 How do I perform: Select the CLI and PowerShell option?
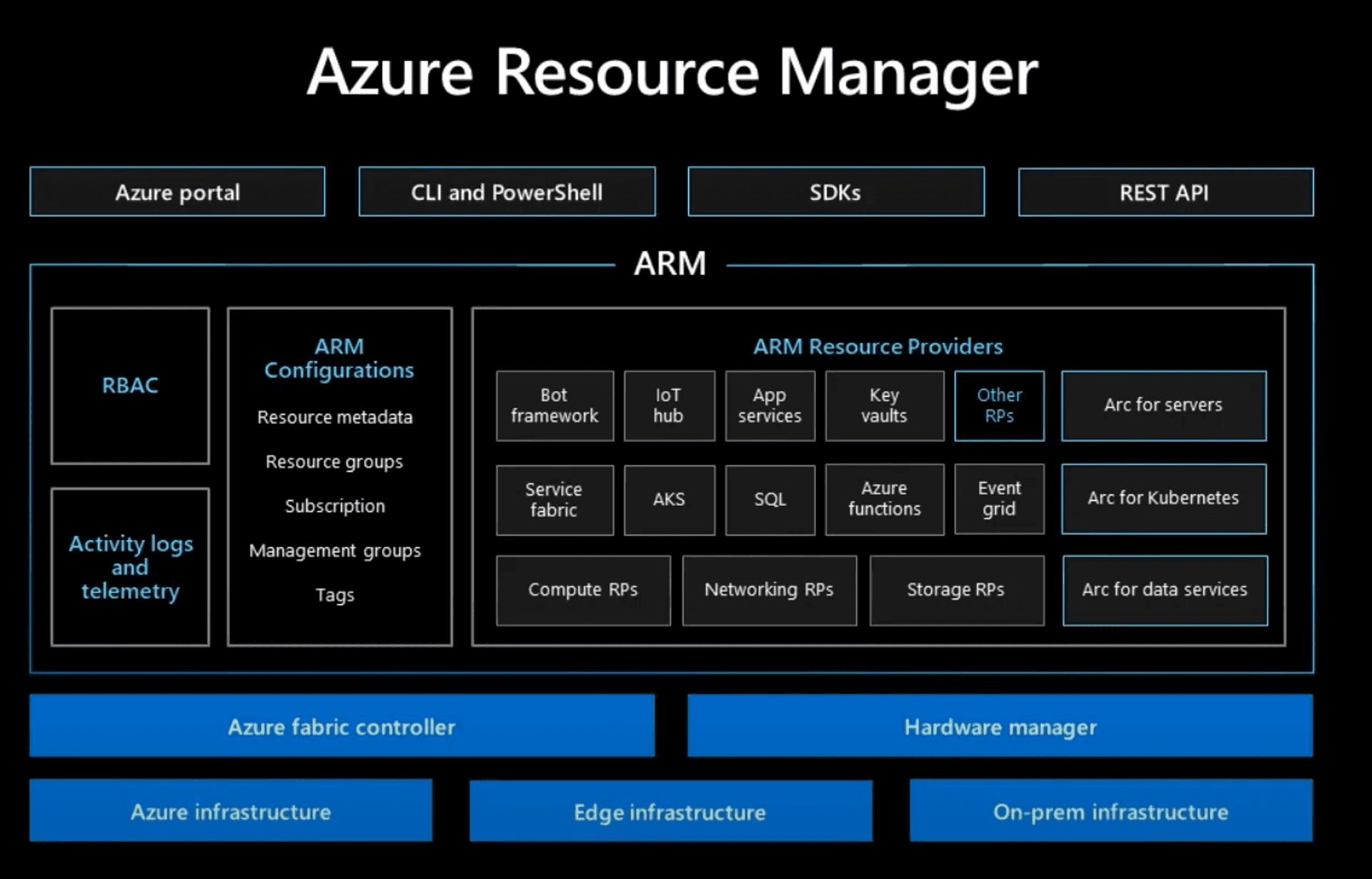coord(507,192)
